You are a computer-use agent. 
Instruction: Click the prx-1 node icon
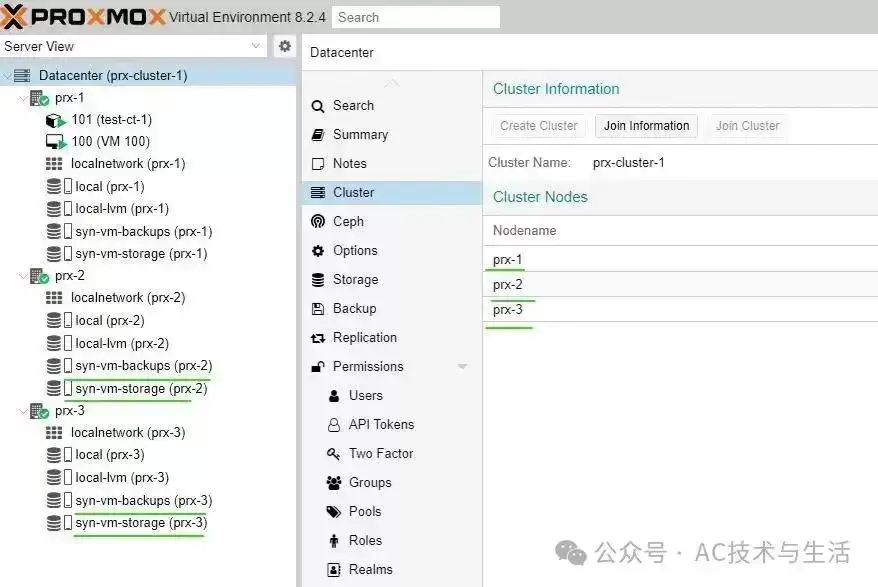(39, 98)
